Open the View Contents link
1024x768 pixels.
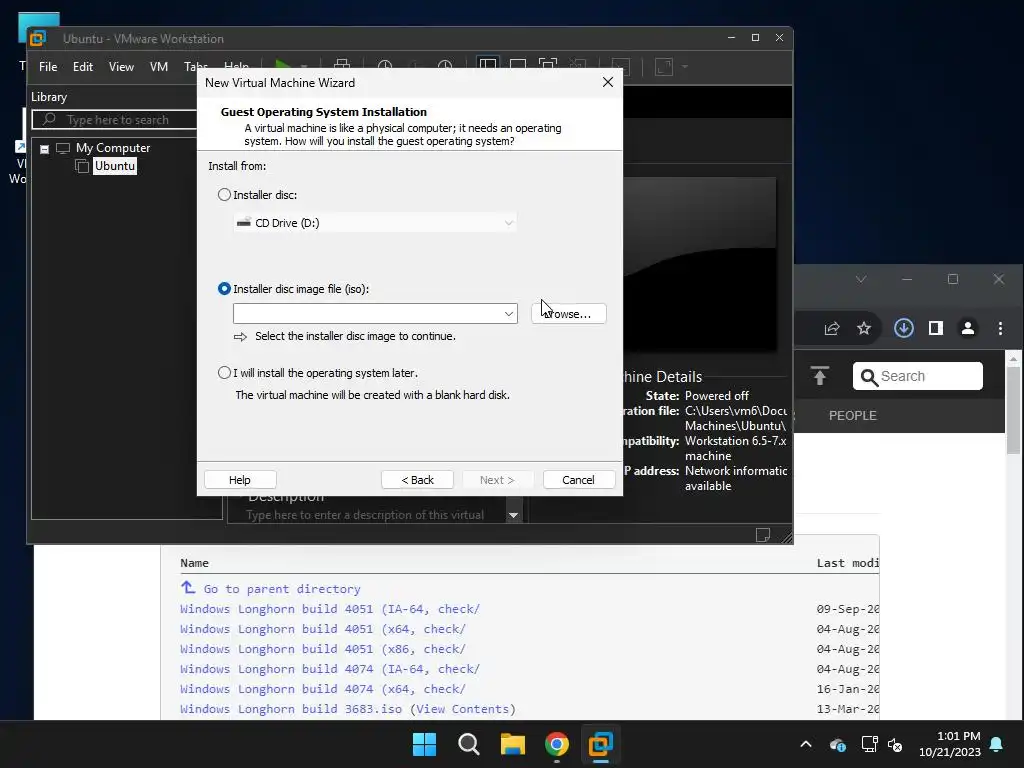click(x=462, y=709)
